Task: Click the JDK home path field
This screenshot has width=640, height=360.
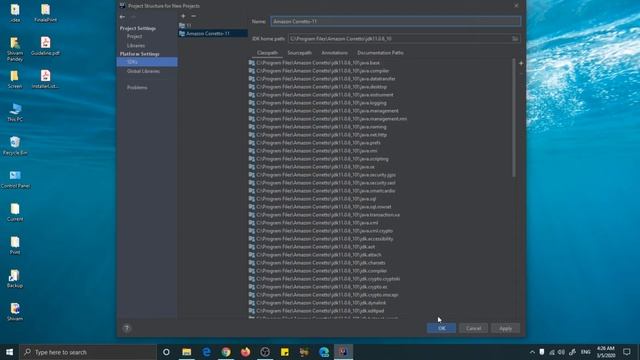Action: click(x=399, y=39)
